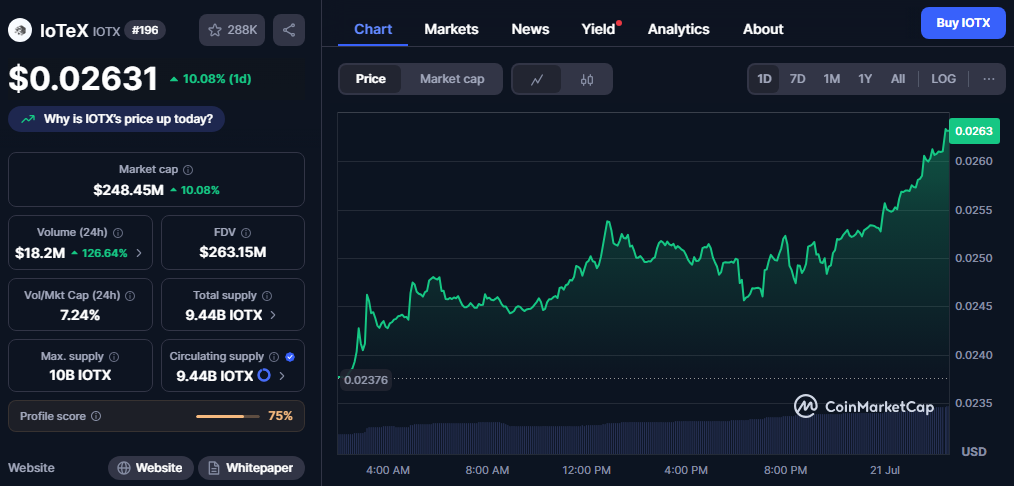The width and height of the screenshot is (1014, 486).
Task: Click the 0.02376 opening price label
Action: pyautogui.click(x=366, y=380)
